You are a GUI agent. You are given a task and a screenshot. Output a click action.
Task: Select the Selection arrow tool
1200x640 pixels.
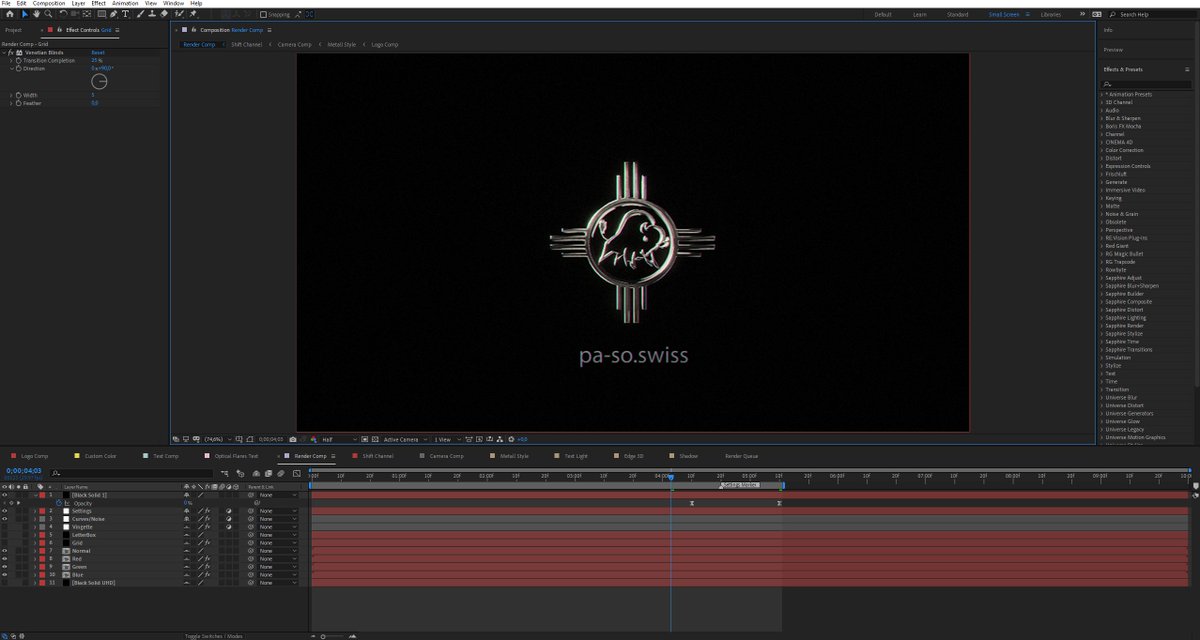[25, 14]
